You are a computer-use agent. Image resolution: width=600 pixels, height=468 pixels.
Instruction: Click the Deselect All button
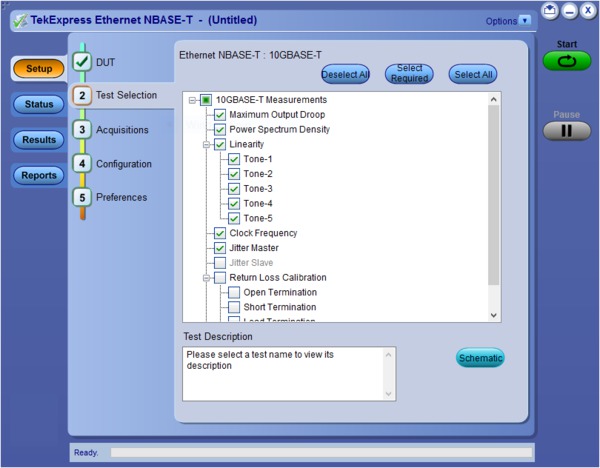pos(344,75)
